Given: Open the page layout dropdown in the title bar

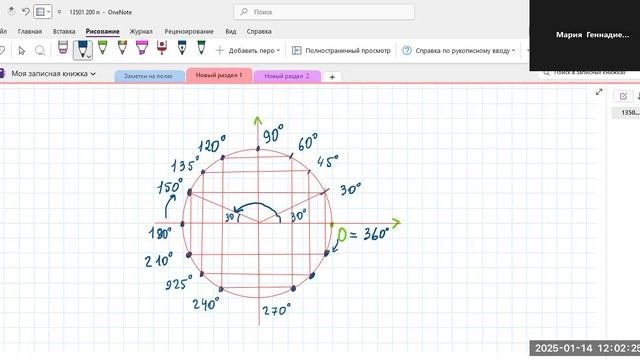Looking at the screenshot, I should click(42, 12).
